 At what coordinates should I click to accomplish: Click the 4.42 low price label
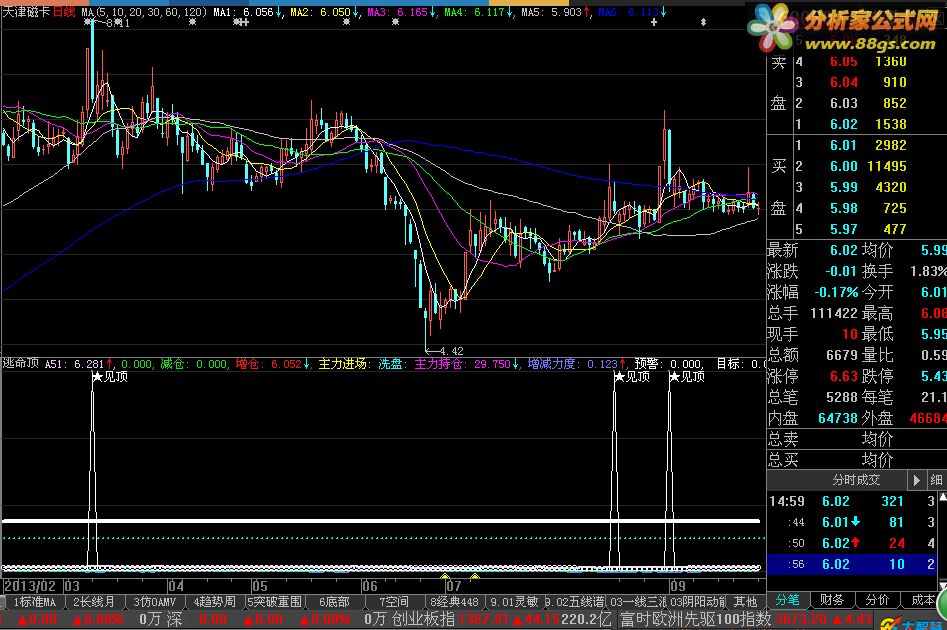click(x=451, y=351)
